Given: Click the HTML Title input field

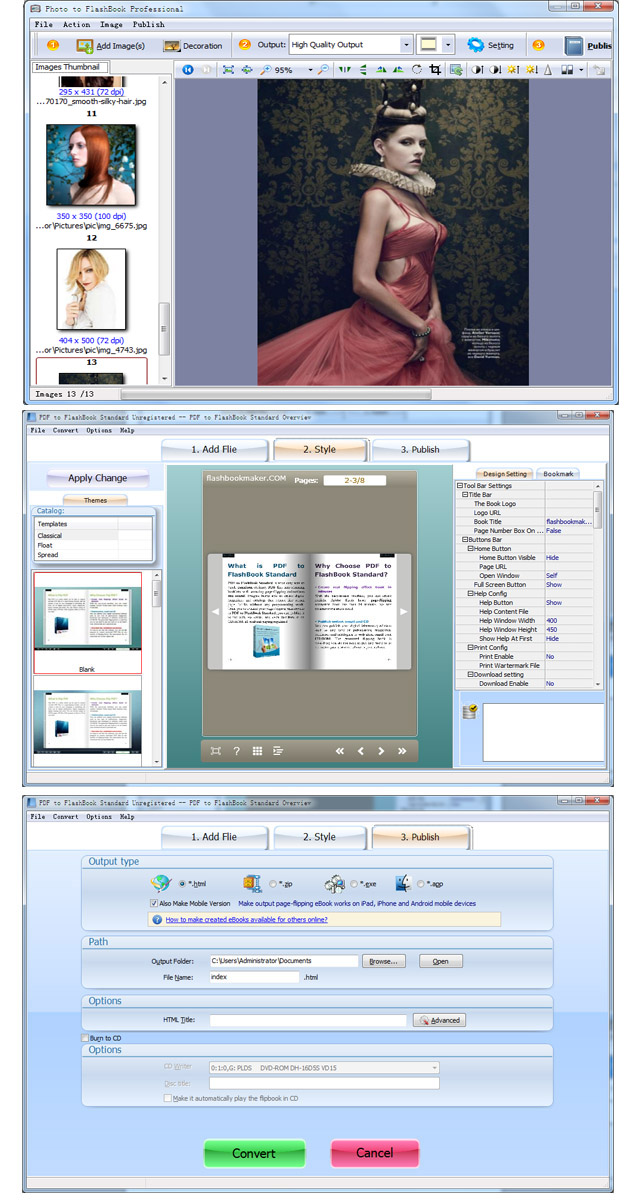Looking at the screenshot, I should tap(308, 1020).
